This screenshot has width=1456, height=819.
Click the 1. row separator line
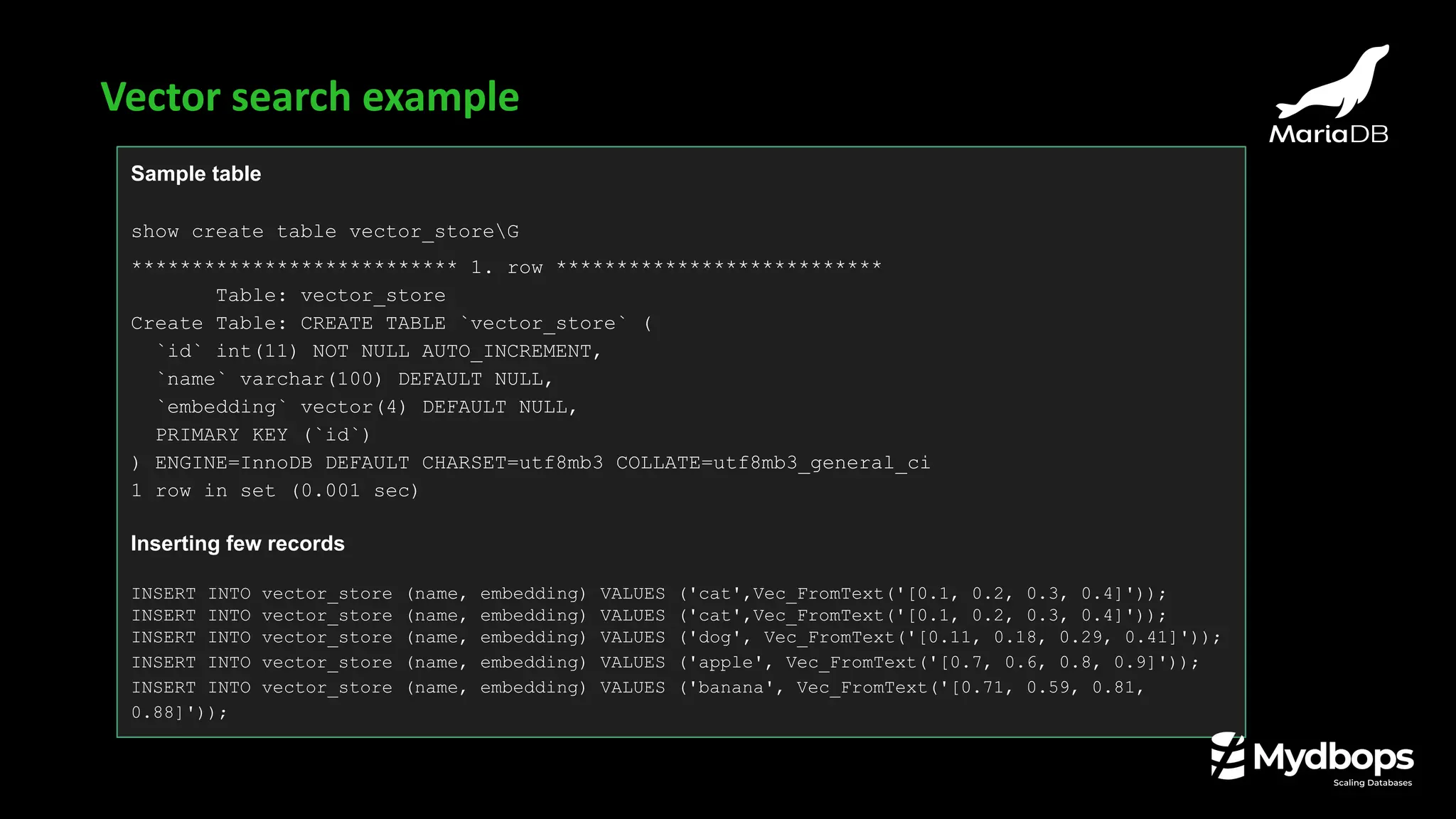click(506, 267)
